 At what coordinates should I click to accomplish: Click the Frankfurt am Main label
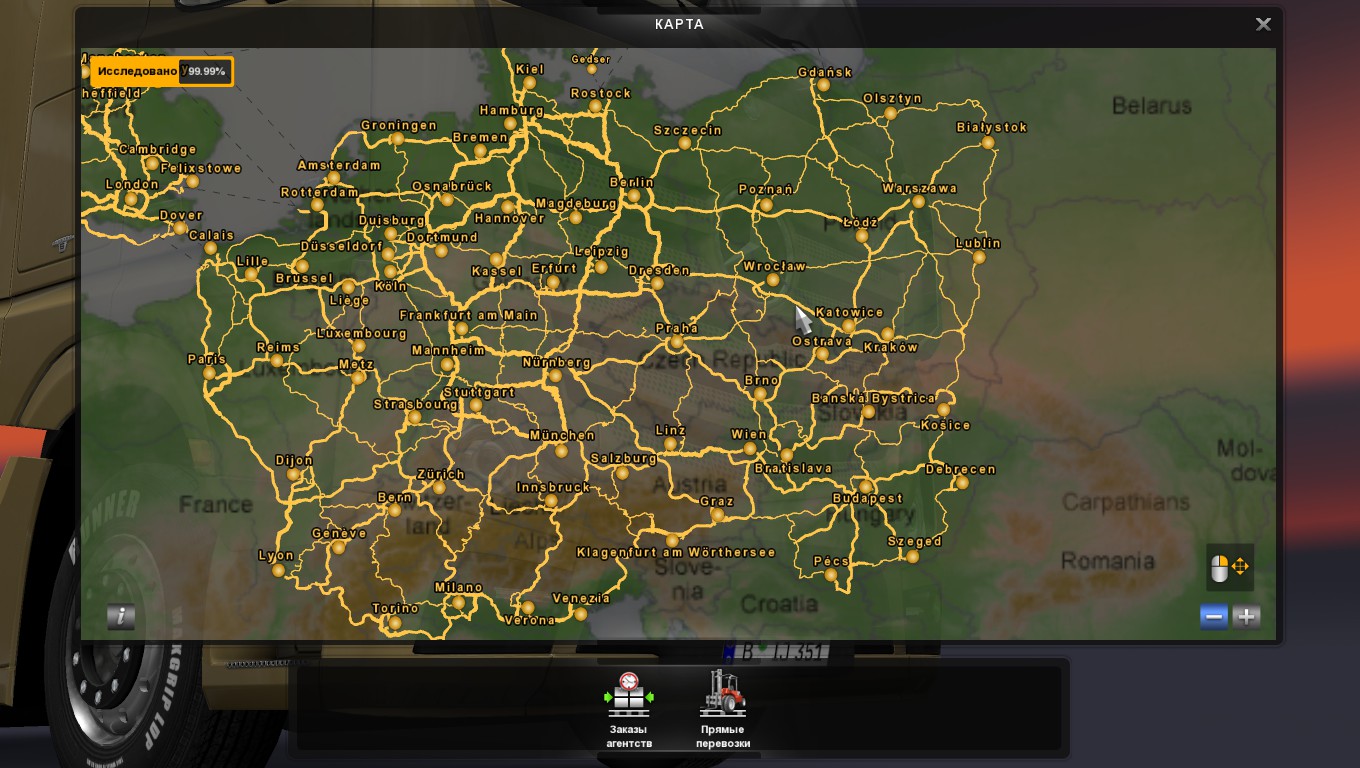coord(469,315)
